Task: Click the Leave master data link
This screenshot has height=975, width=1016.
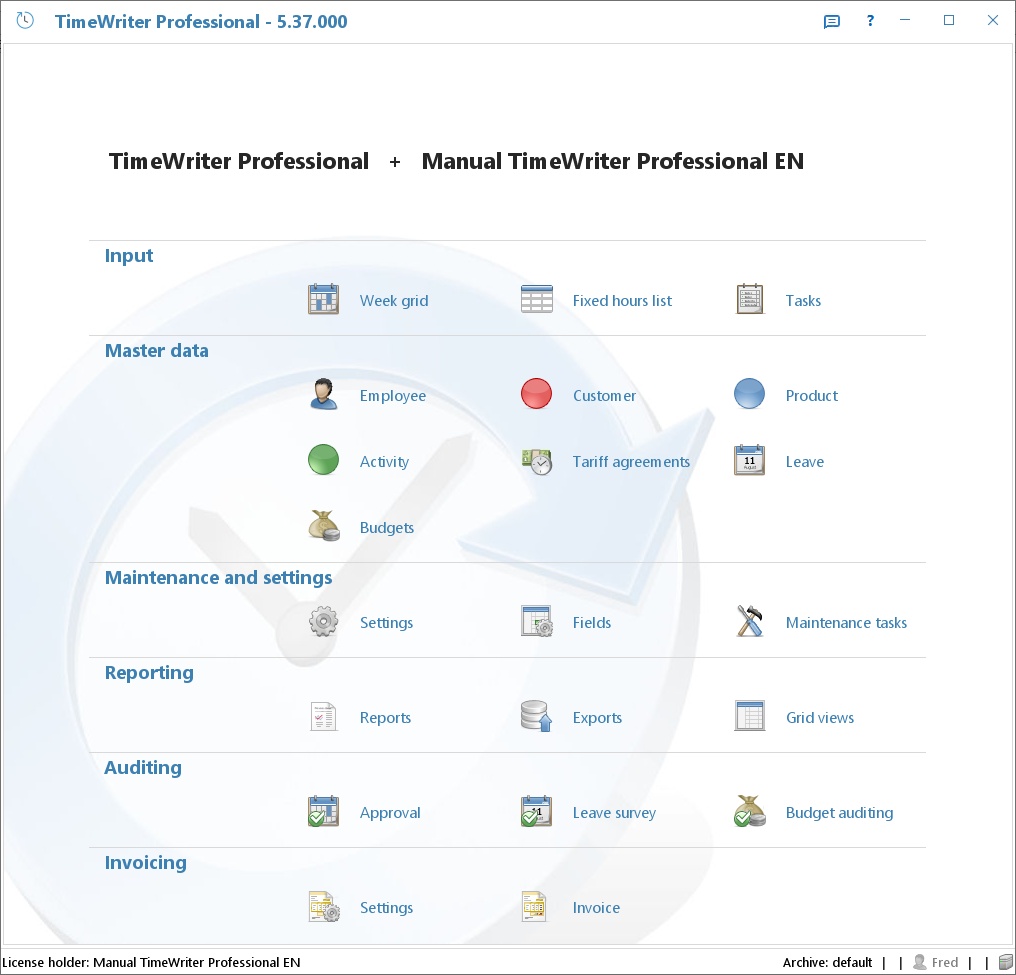Action: (805, 462)
